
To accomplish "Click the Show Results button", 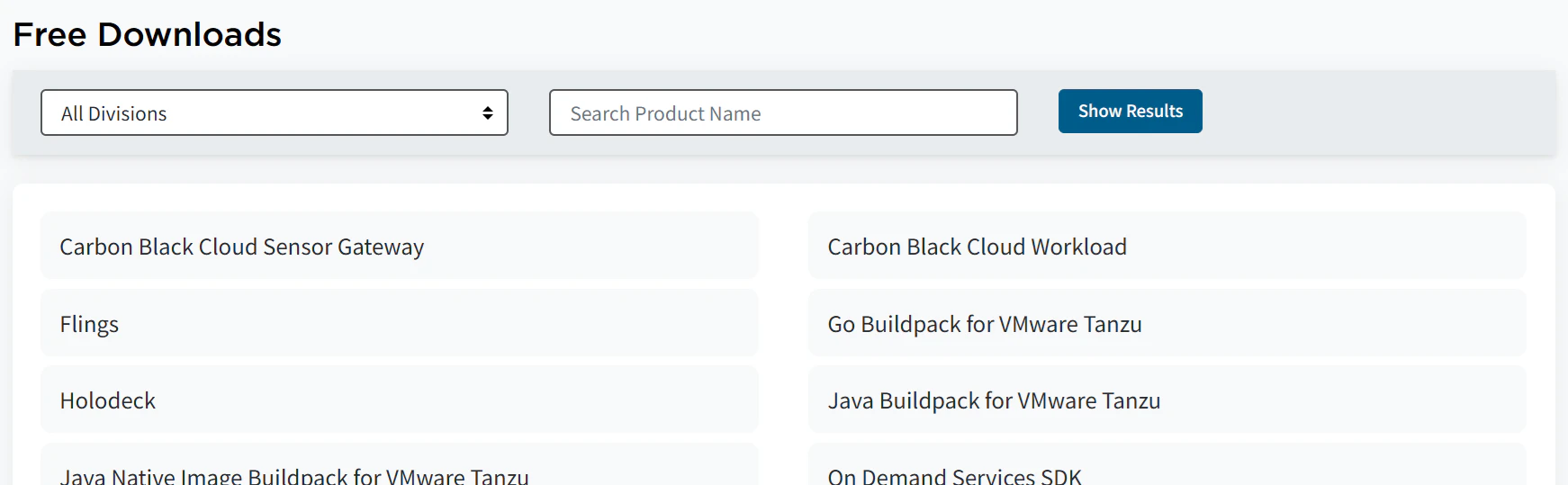I will pyautogui.click(x=1130, y=111).
